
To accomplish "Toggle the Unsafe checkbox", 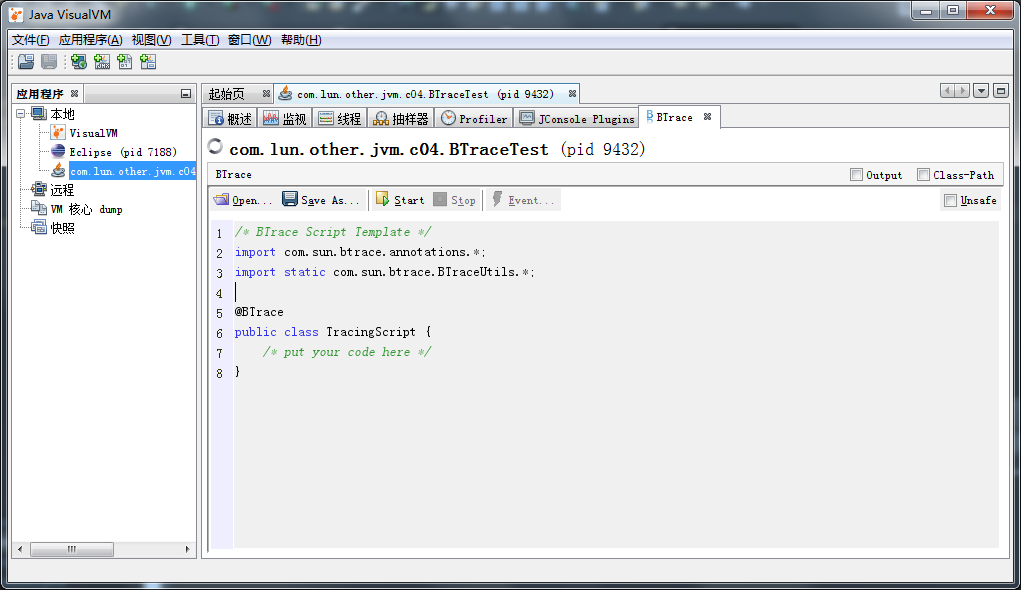I will click(950, 201).
